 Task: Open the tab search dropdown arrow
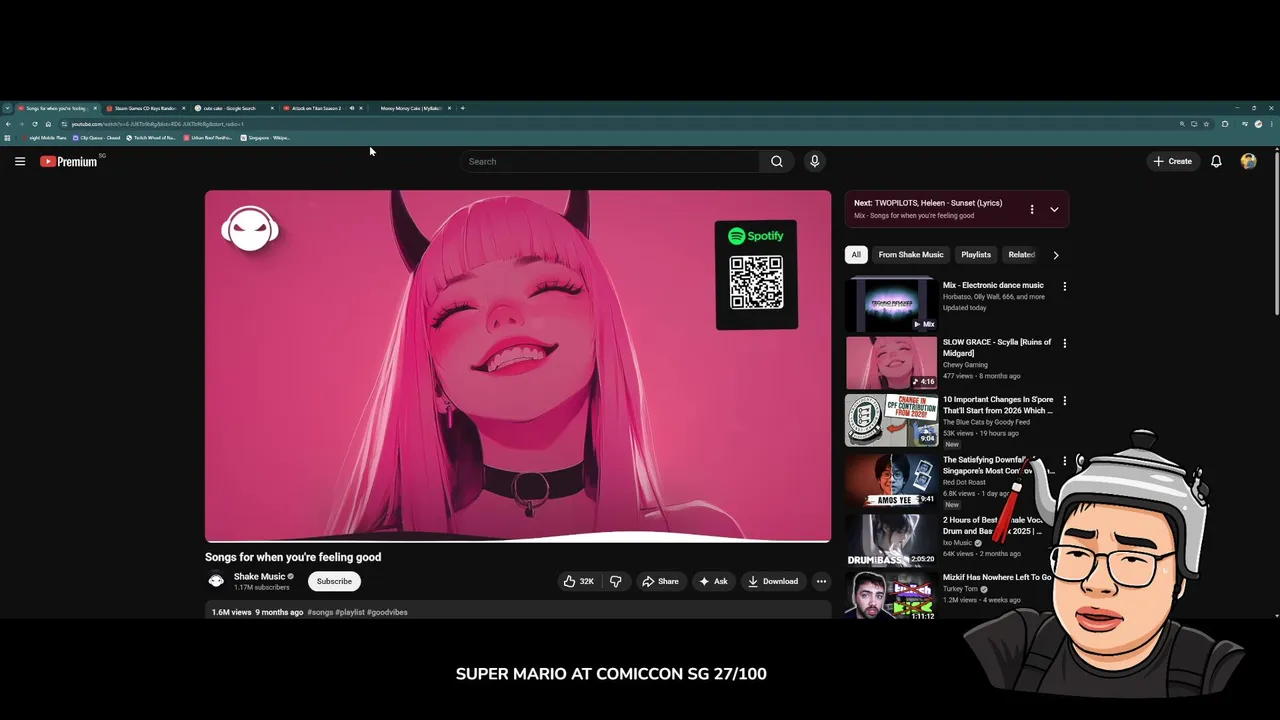[7, 108]
